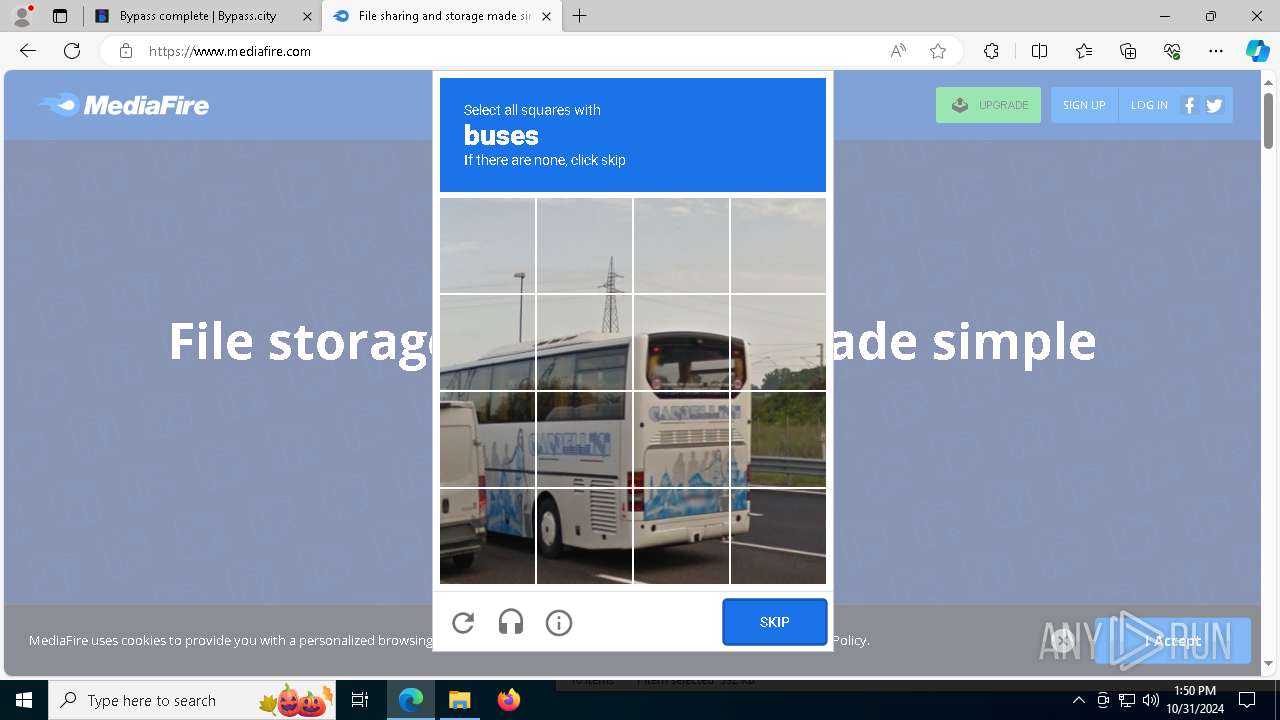Show hidden system tray icons

coord(1078,700)
